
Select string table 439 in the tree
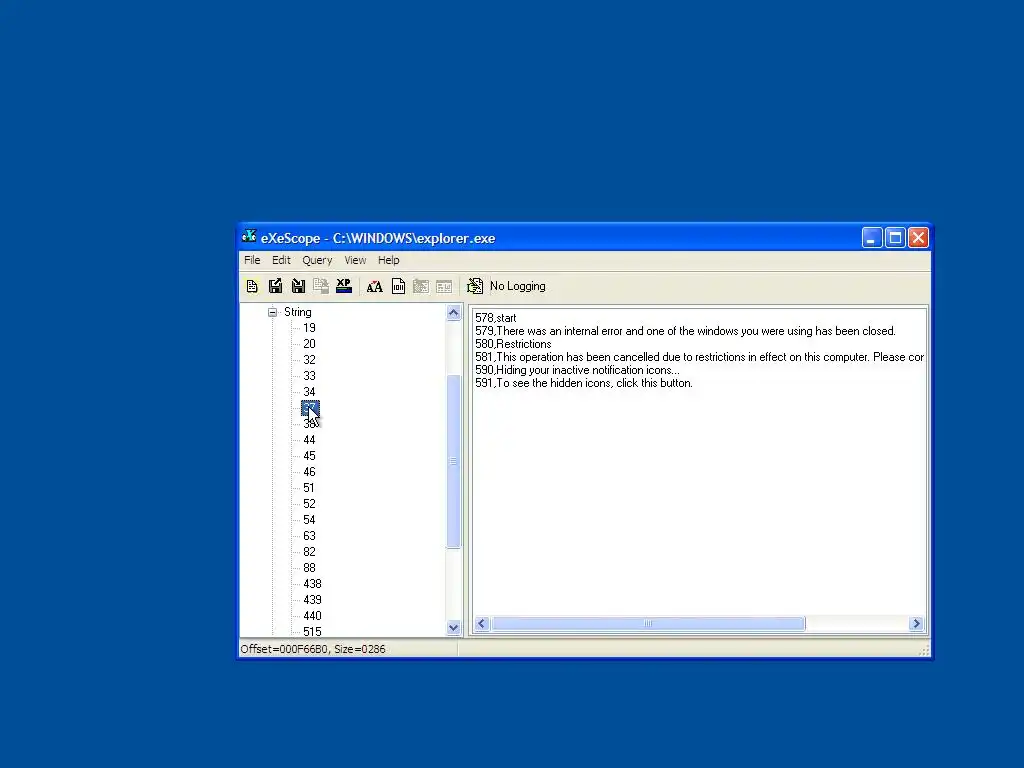coord(312,600)
